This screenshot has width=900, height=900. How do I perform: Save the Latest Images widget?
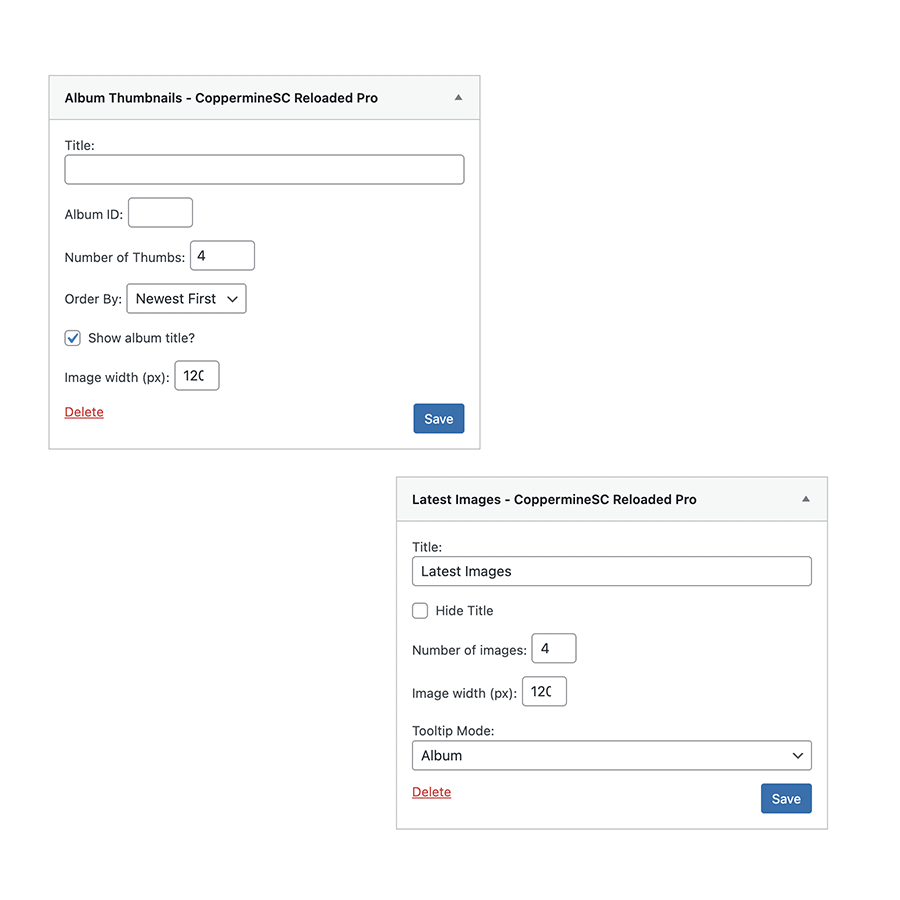[786, 799]
